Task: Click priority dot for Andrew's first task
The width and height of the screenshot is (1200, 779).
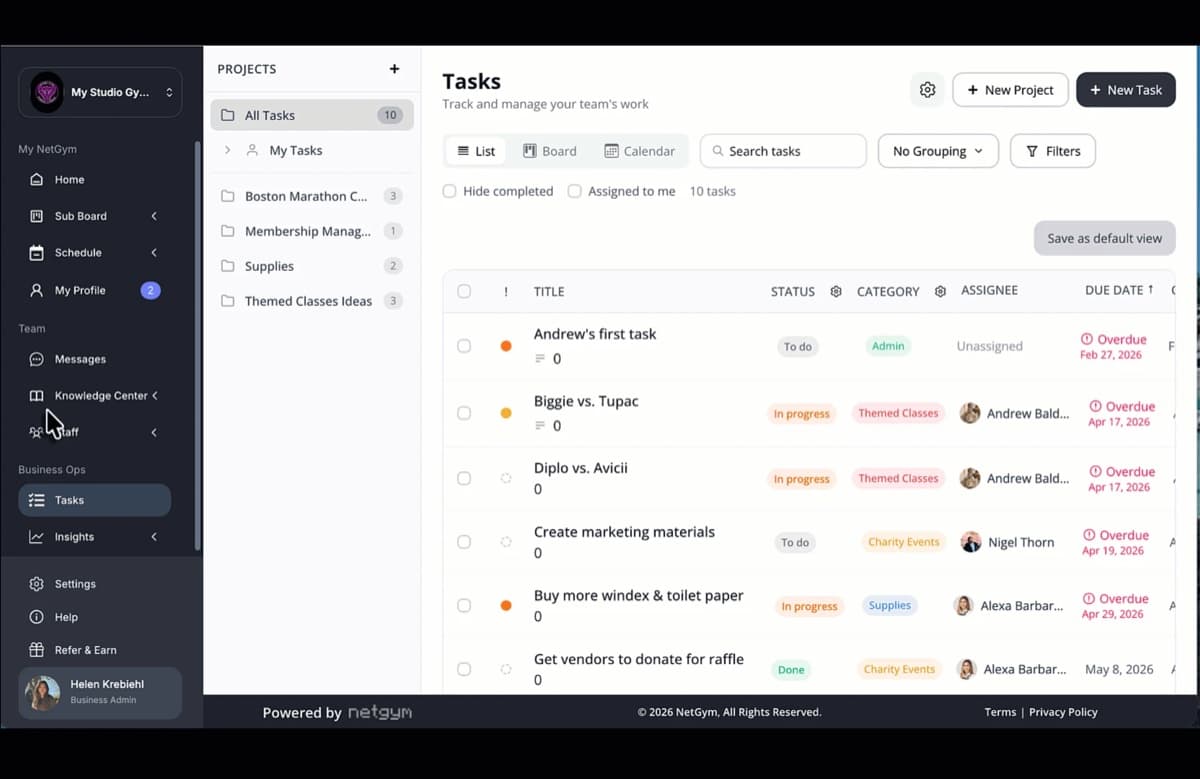Action: click(x=506, y=346)
